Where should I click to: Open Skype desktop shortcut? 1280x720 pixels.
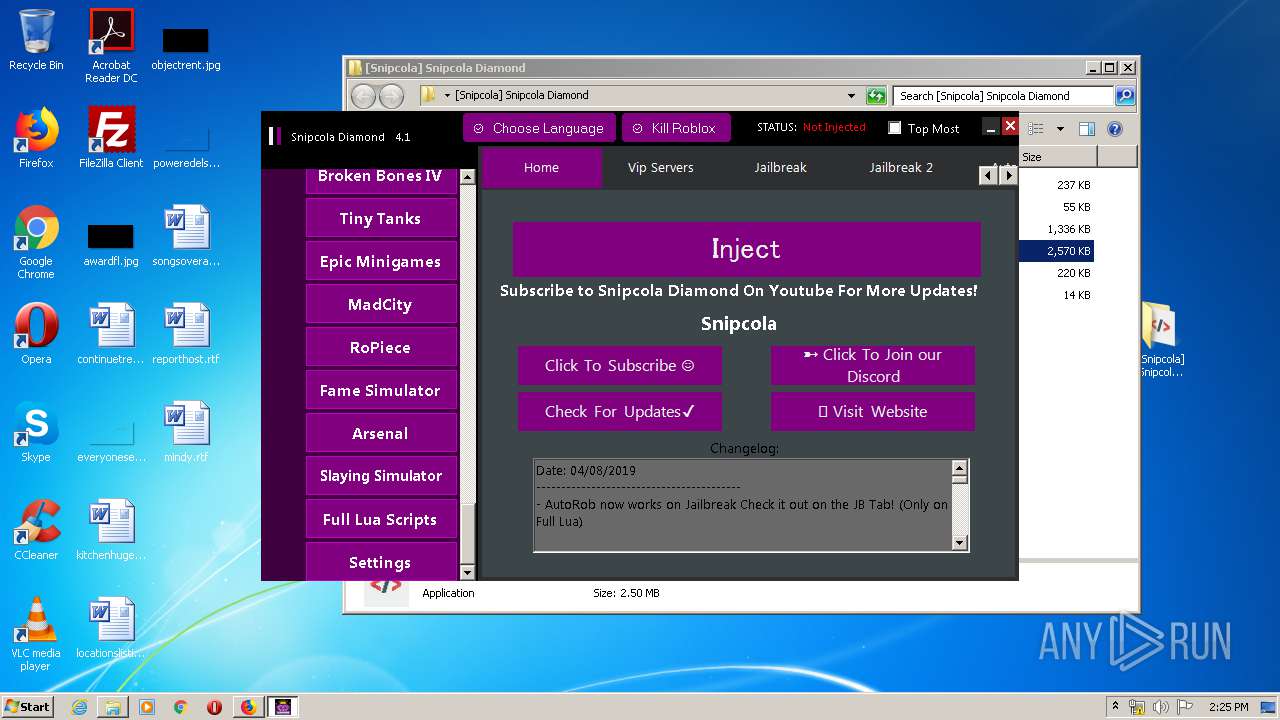point(36,432)
